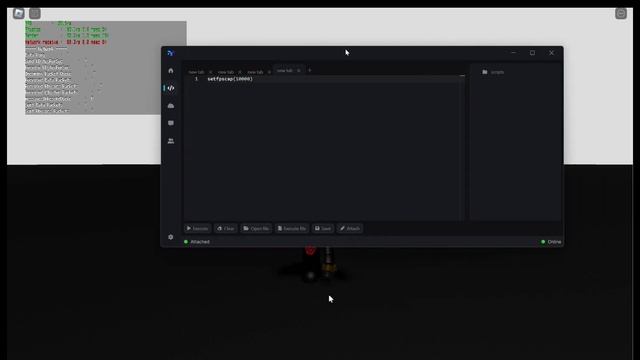The width and height of the screenshot is (640, 360).
Task: Select the code editor sidebar icon
Action: pyautogui.click(x=171, y=88)
